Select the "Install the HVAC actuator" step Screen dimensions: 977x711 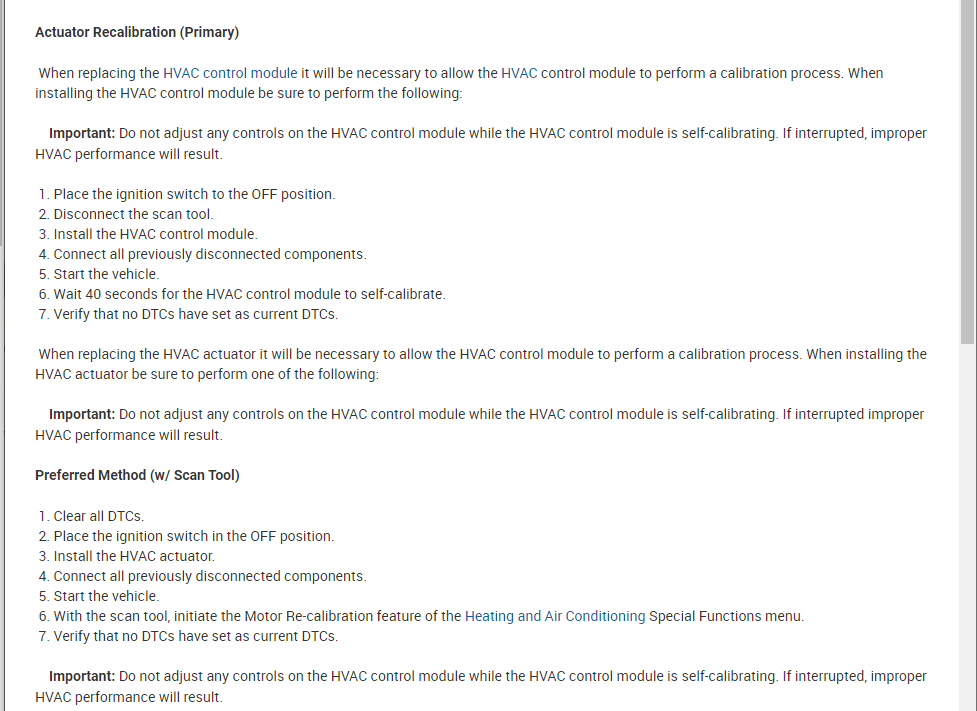(134, 556)
